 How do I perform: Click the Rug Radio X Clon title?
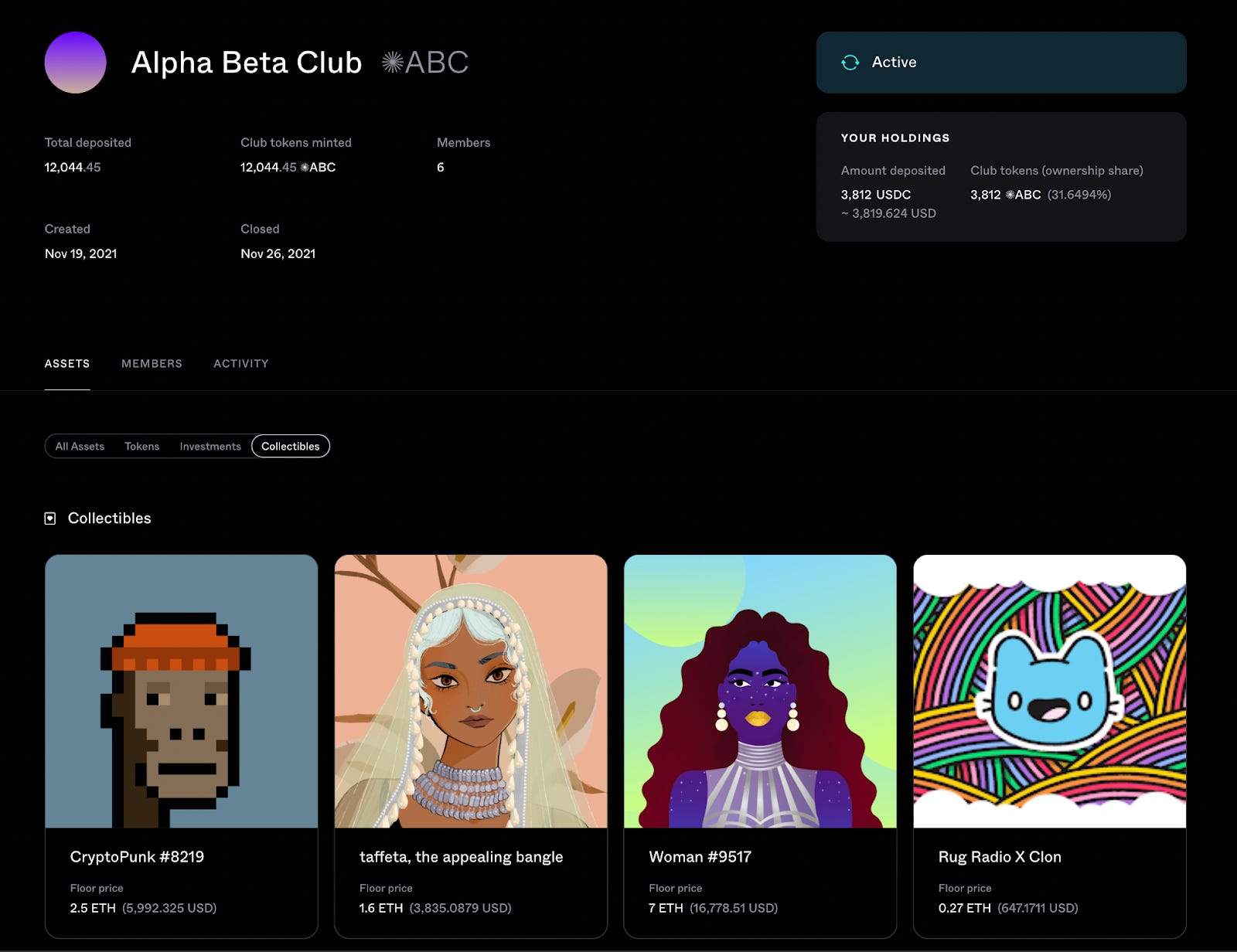pyautogui.click(x=1000, y=856)
